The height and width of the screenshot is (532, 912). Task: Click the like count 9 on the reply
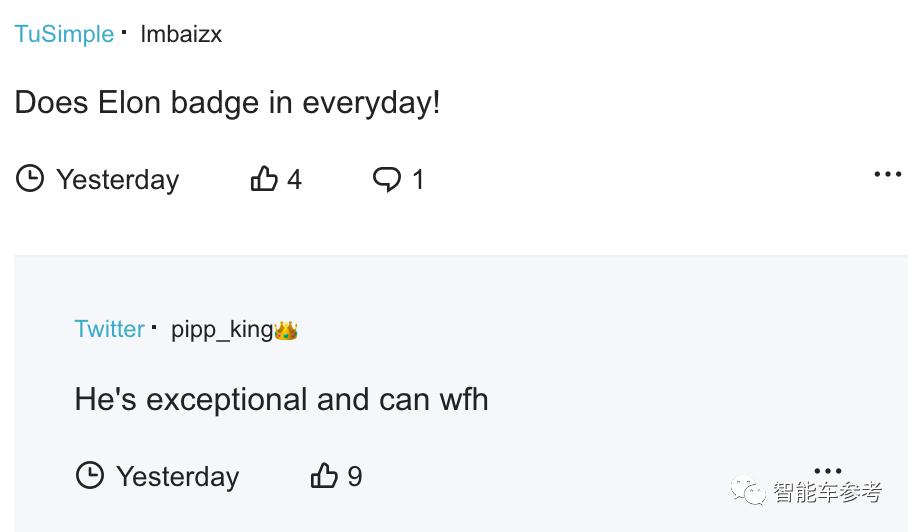coord(354,477)
